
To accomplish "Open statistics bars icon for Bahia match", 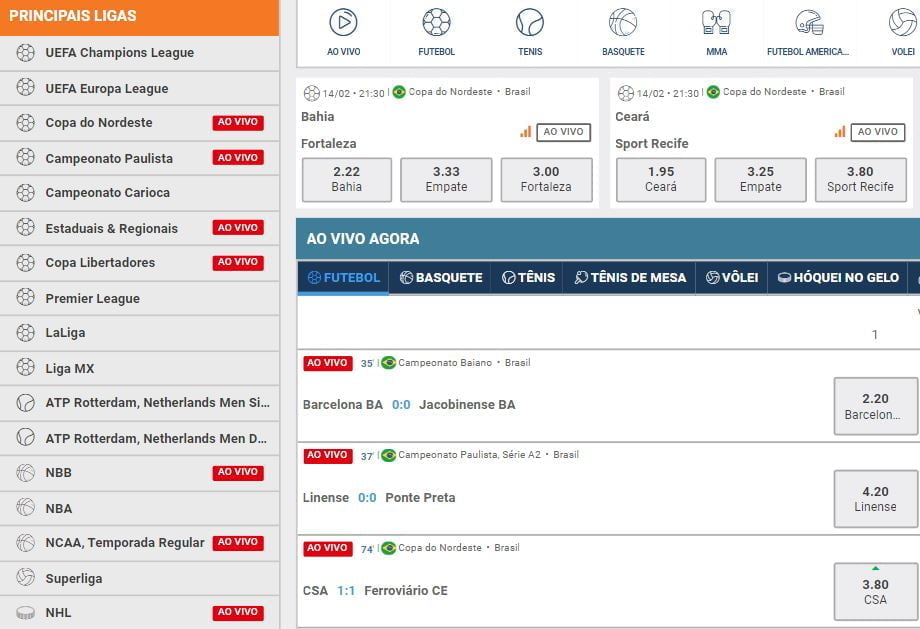I will point(526,132).
